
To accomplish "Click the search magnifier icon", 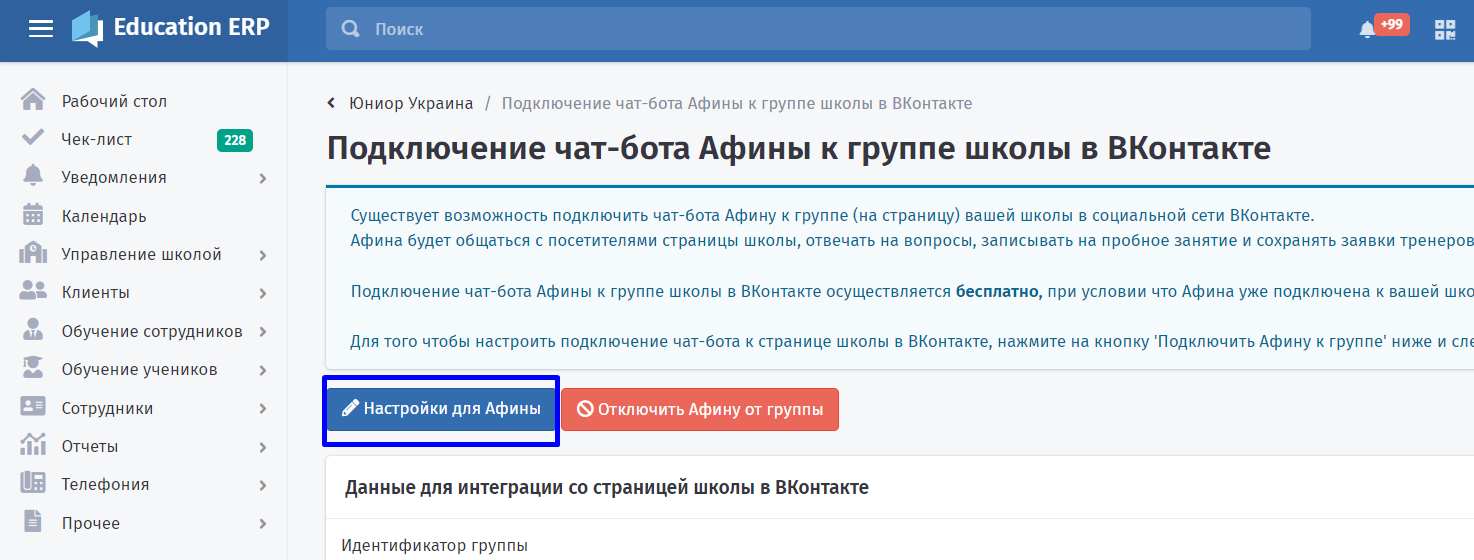I will (x=351, y=29).
